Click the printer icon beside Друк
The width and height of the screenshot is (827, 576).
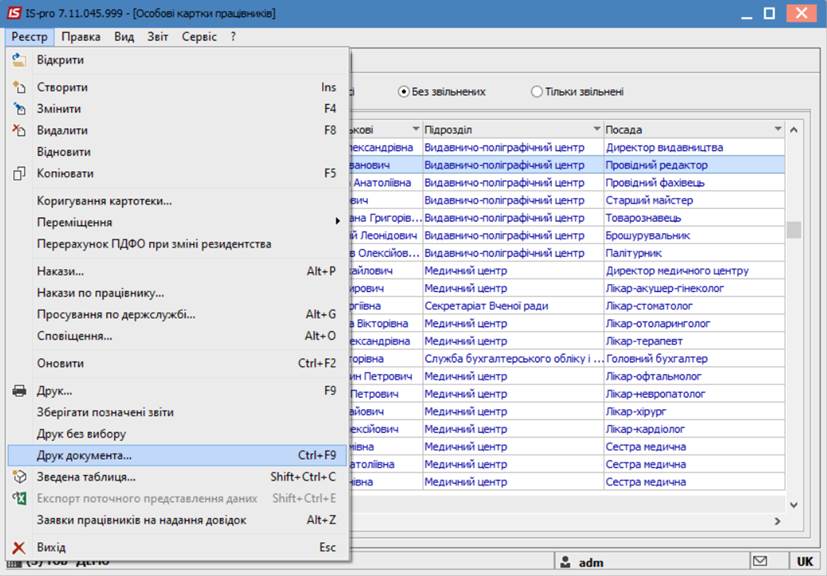pos(19,391)
